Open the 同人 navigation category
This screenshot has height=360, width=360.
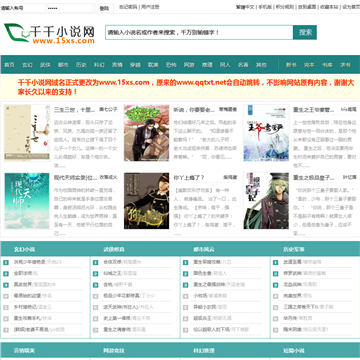pyautogui.click(x=225, y=65)
